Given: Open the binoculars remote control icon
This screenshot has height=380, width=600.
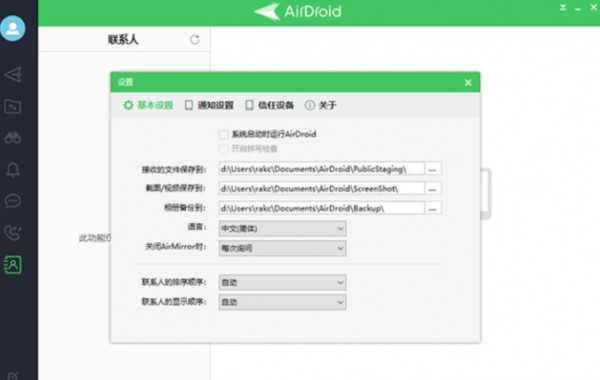Looking at the screenshot, I should coord(13,138).
